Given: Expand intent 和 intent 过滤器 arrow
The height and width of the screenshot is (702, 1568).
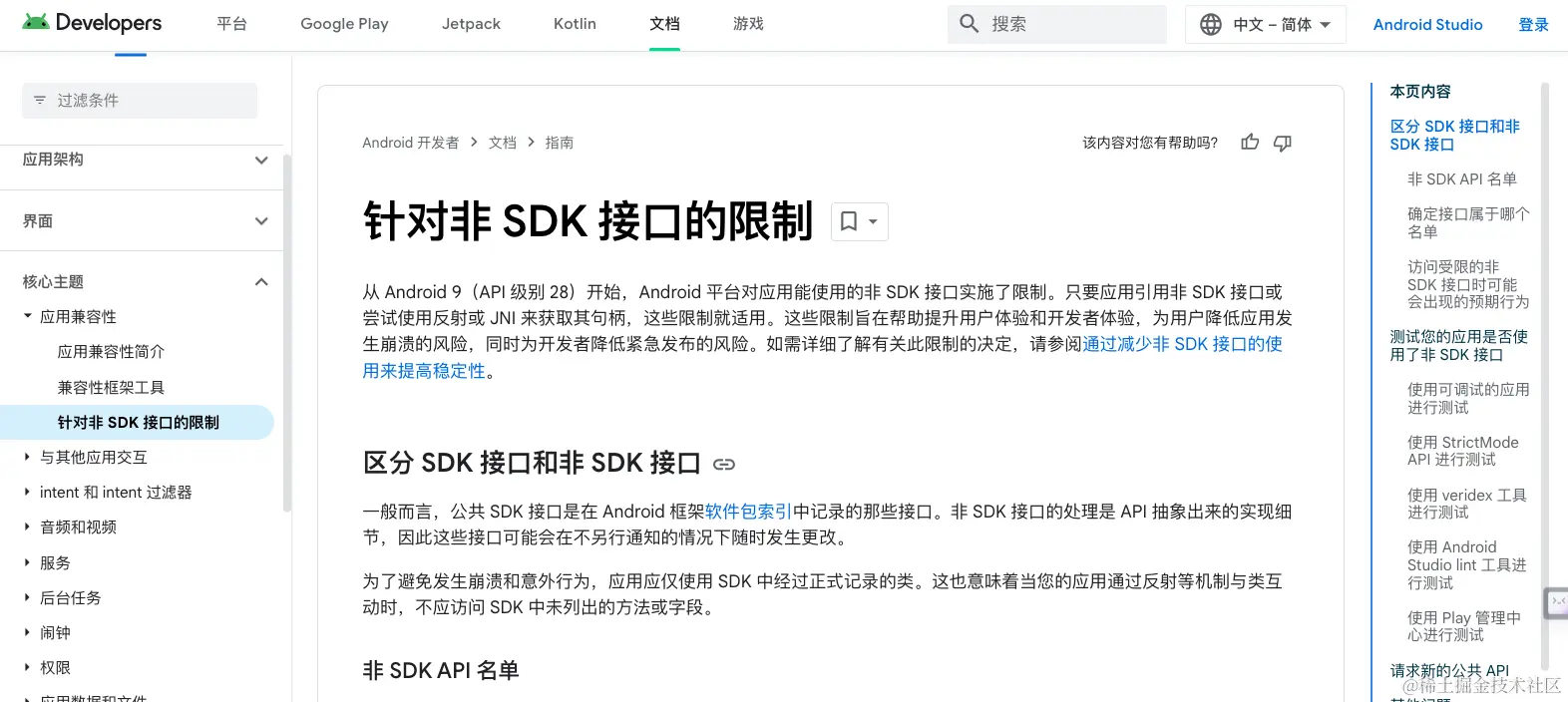Looking at the screenshot, I should pos(28,492).
